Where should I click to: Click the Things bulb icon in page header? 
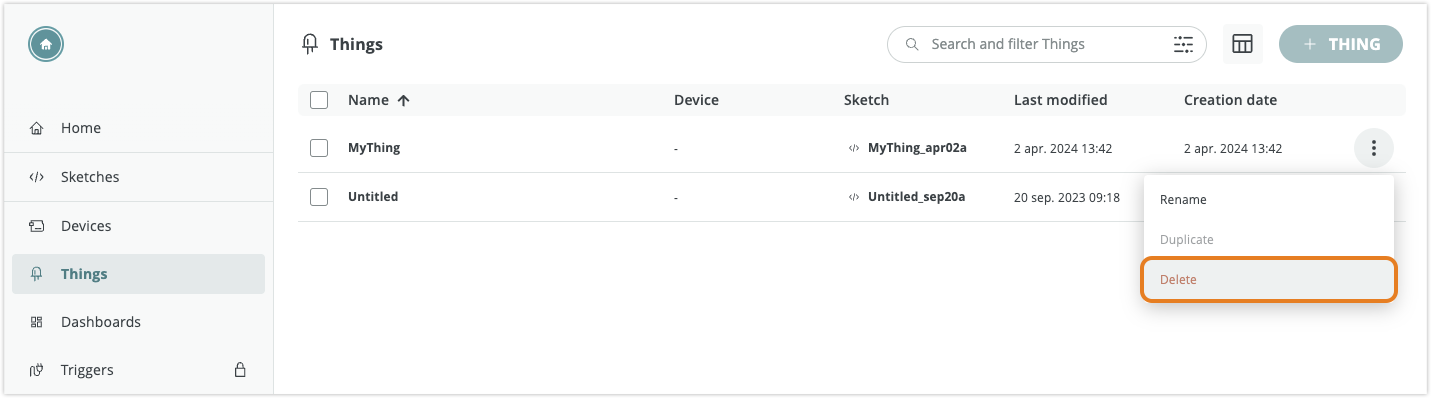(x=310, y=44)
